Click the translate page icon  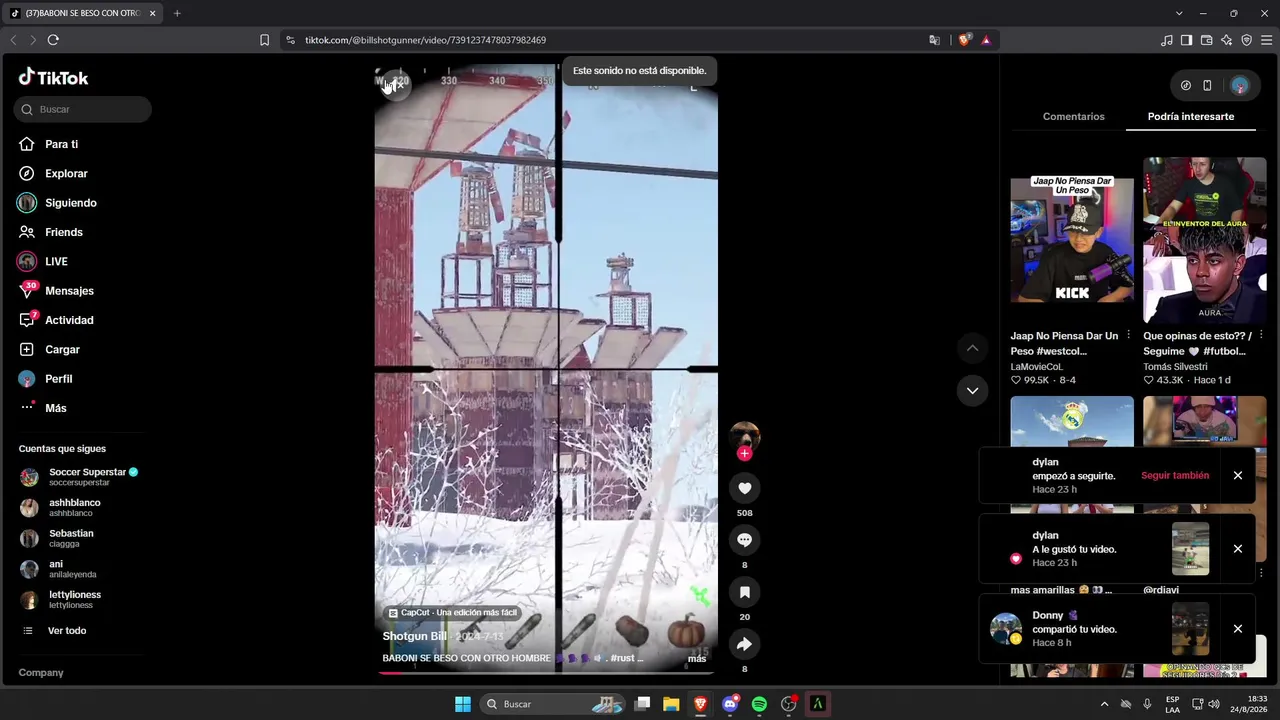pos(934,40)
